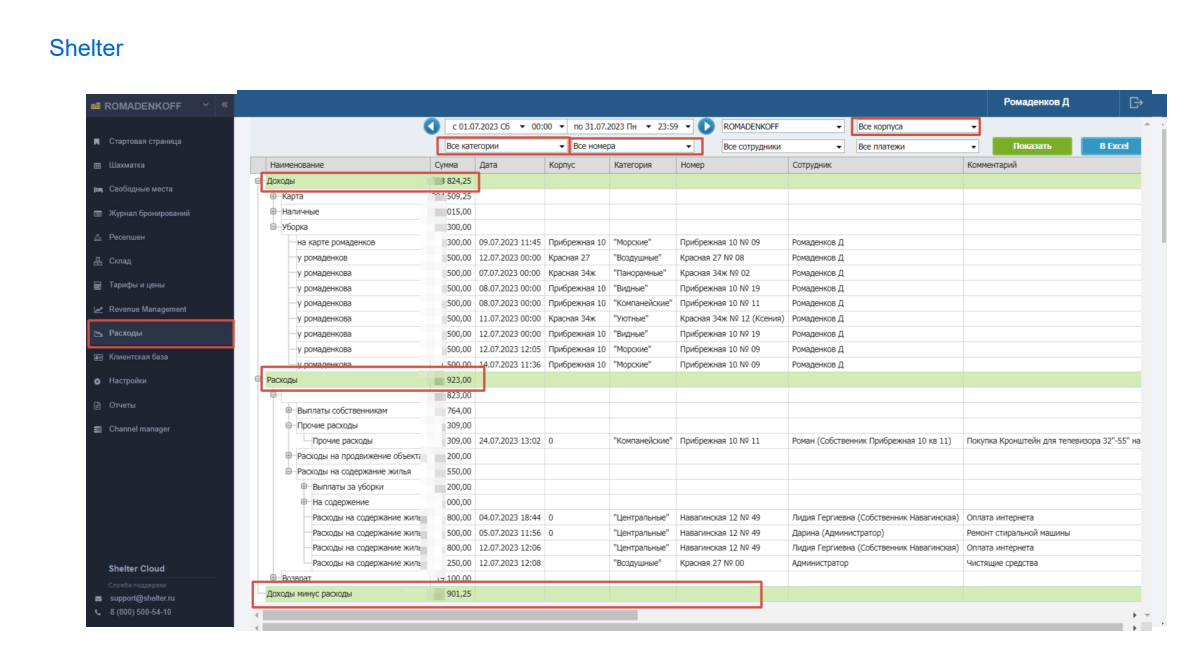This screenshot has height=664, width=1191.
Task: Open the Все сотрудники dropdown
Action: (x=782, y=147)
